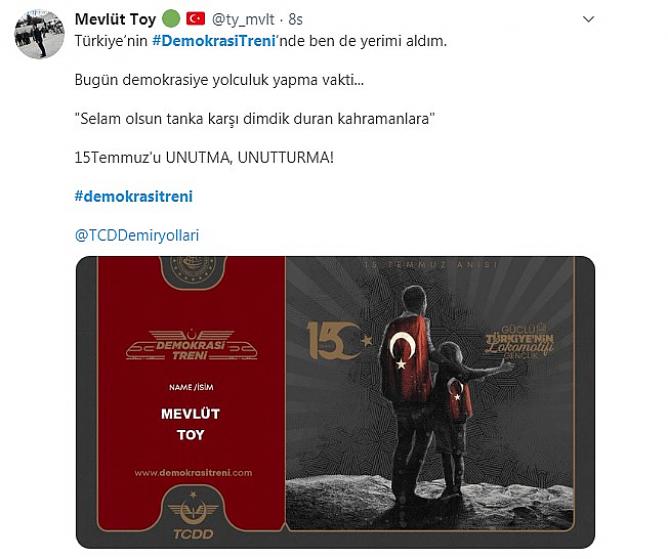The width and height of the screenshot is (668, 559).
Task: Click the Türkiye'nin Lokomotifi logo
Action: pyautogui.click(x=519, y=342)
